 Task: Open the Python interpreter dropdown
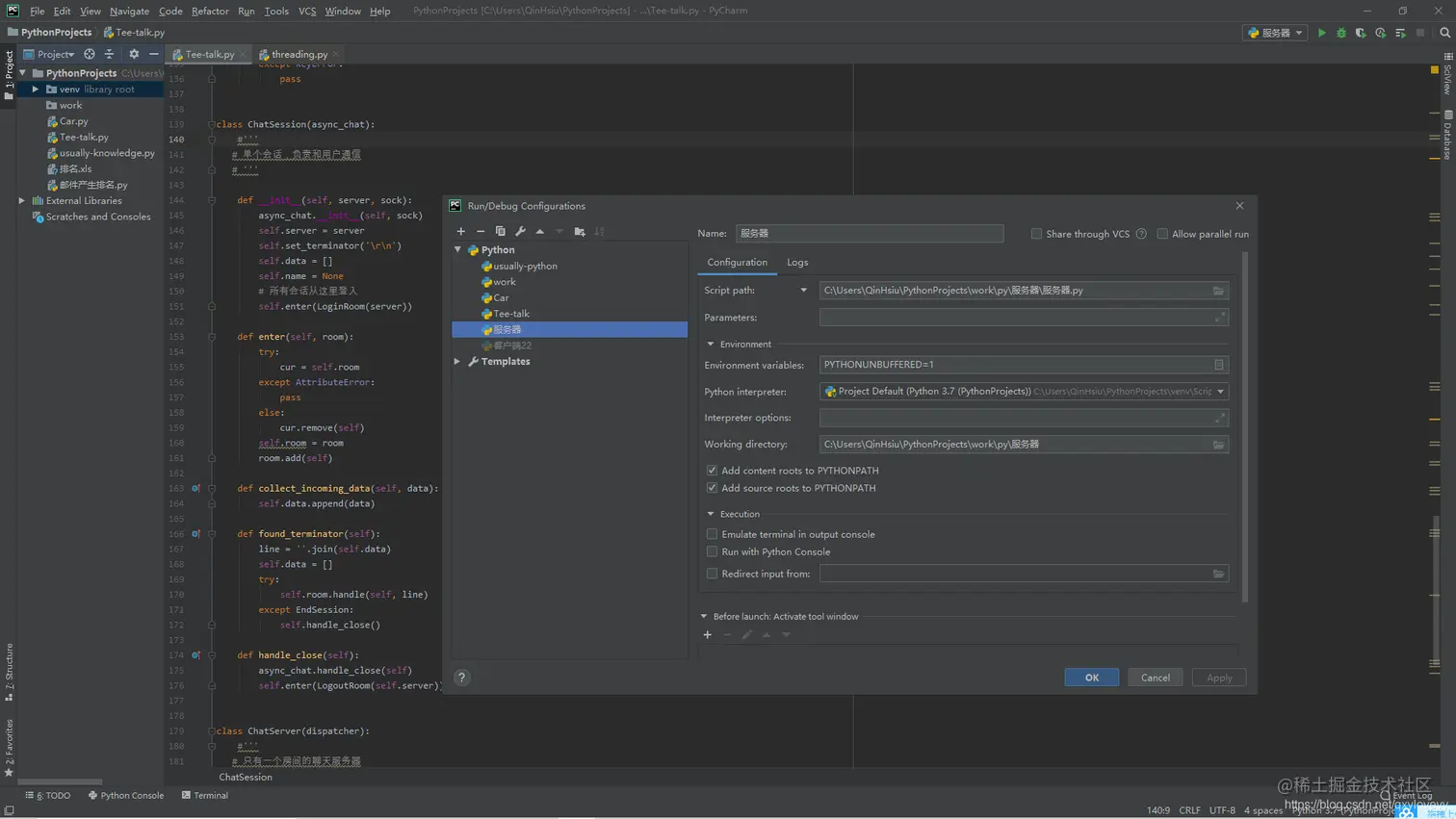click(1220, 392)
